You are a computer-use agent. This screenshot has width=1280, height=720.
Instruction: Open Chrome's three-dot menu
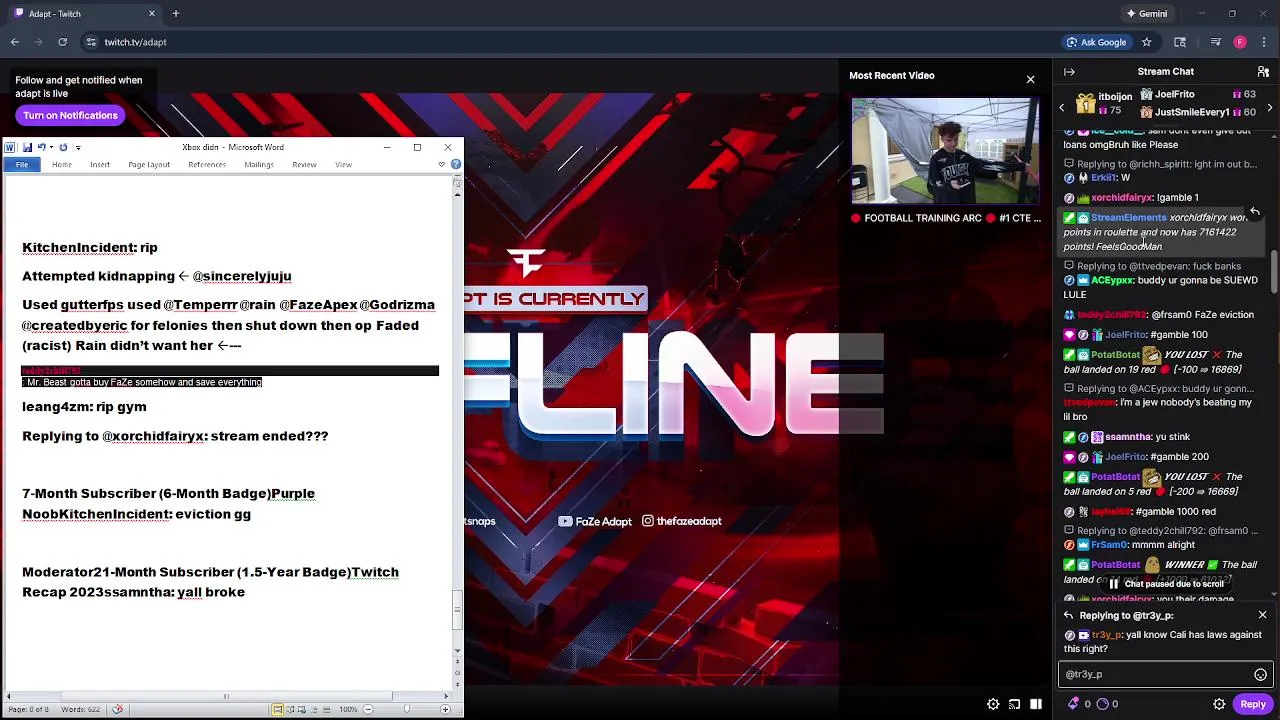(1263, 42)
